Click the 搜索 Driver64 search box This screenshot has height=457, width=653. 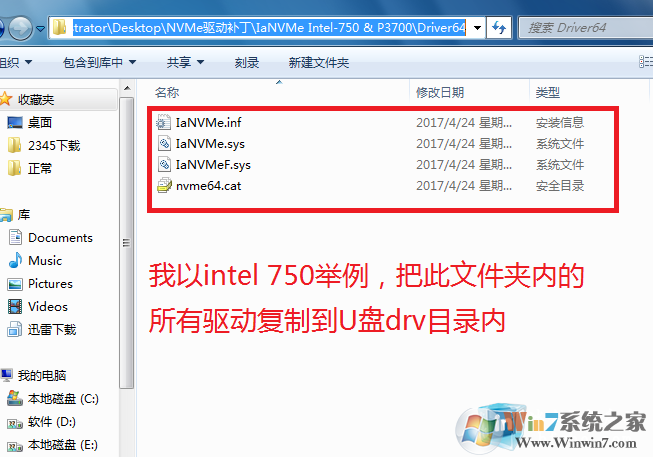click(586, 28)
